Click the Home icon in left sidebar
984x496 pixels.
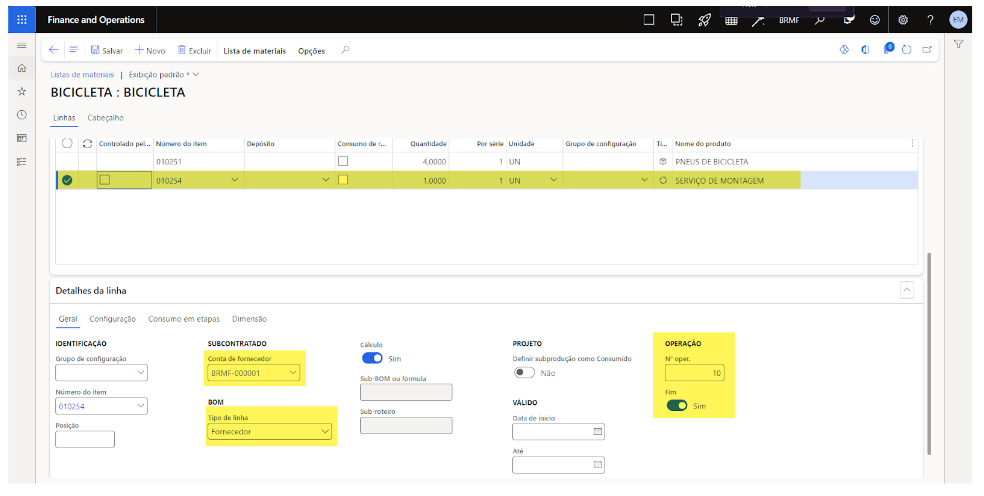[21, 69]
